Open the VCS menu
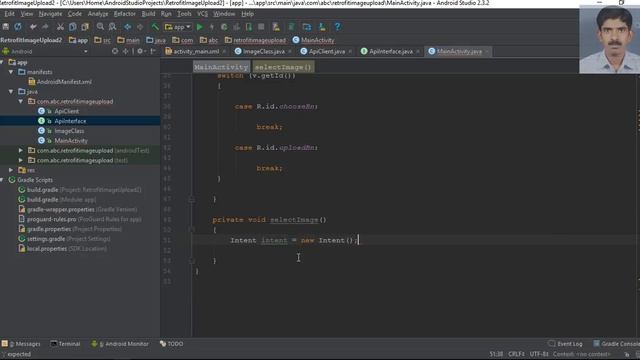Viewport: 640px width, 360px height. [x=202, y=14]
